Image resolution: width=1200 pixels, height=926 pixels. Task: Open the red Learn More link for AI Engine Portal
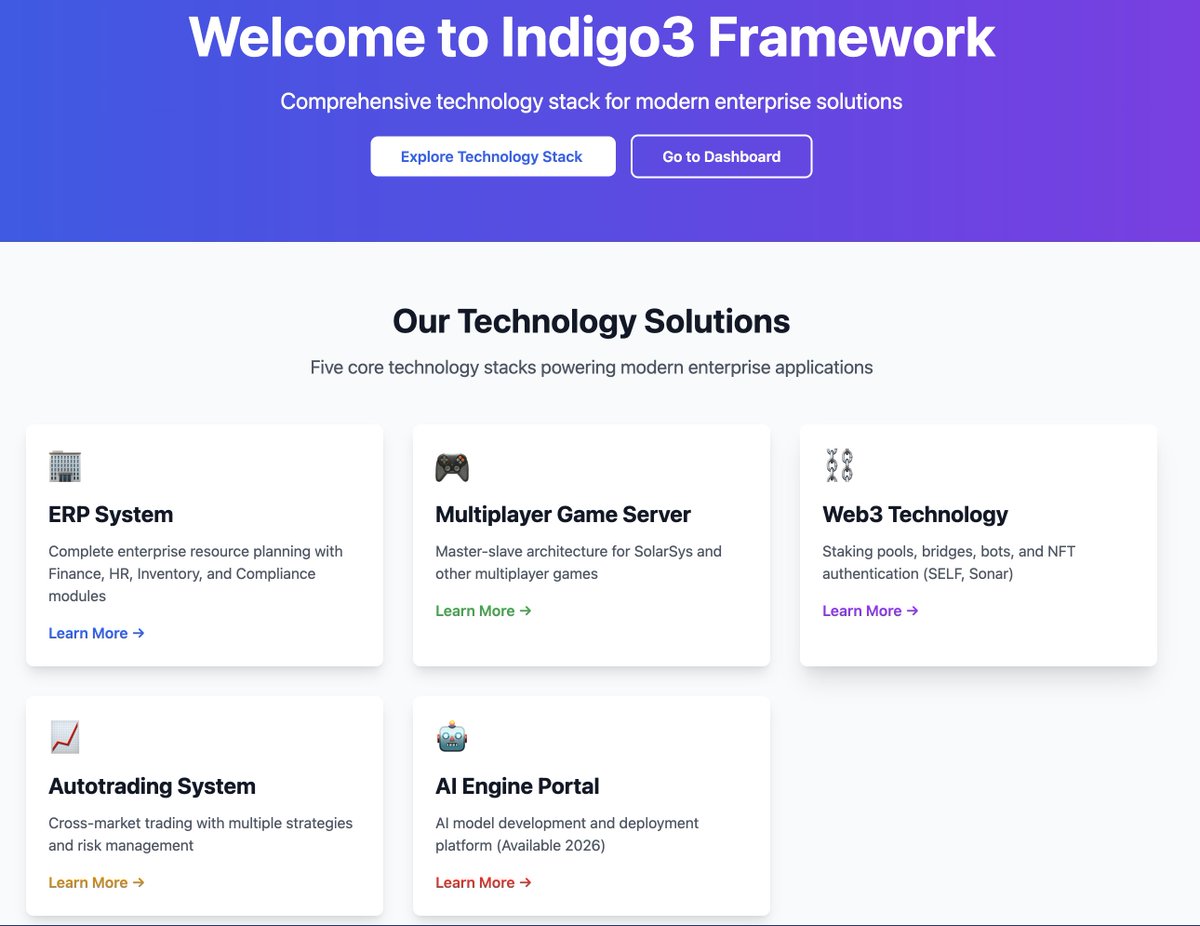click(x=483, y=883)
